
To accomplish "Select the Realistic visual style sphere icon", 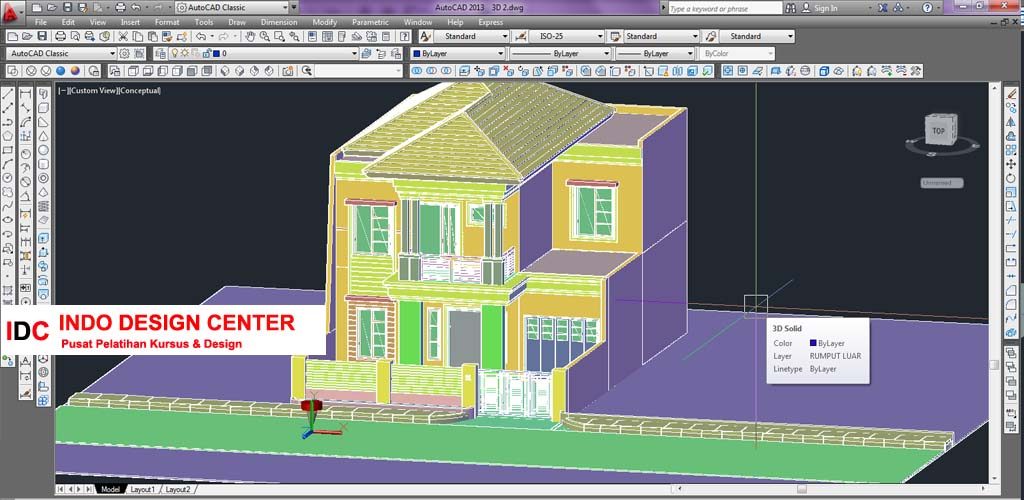I will pyautogui.click(x=61, y=70).
